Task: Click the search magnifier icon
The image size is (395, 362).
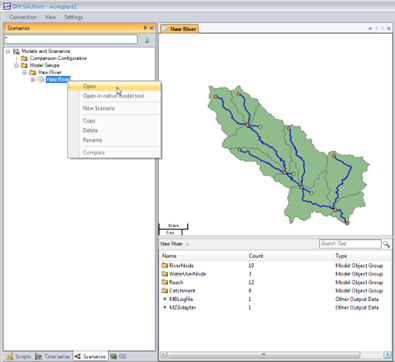Action: click(x=386, y=244)
